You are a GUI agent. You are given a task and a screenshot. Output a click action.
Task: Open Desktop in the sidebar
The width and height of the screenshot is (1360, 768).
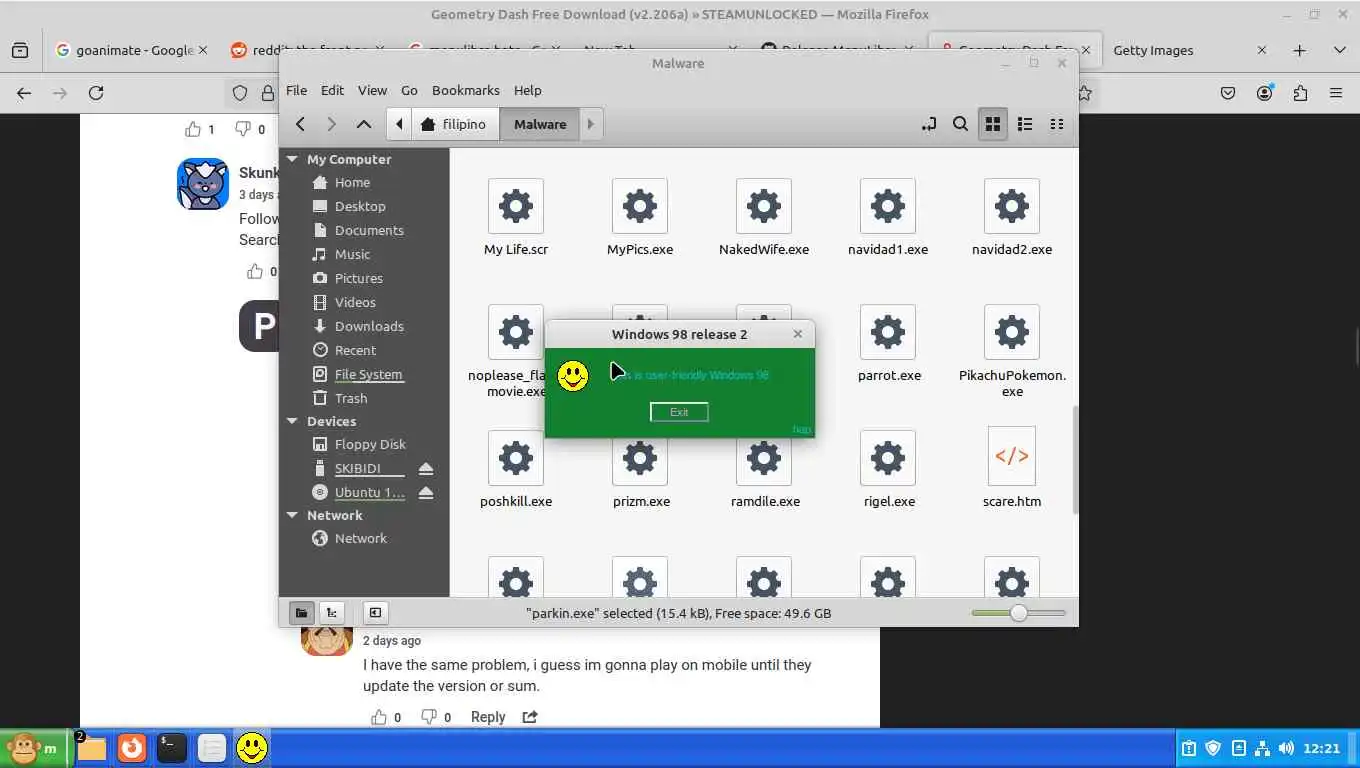(x=360, y=206)
